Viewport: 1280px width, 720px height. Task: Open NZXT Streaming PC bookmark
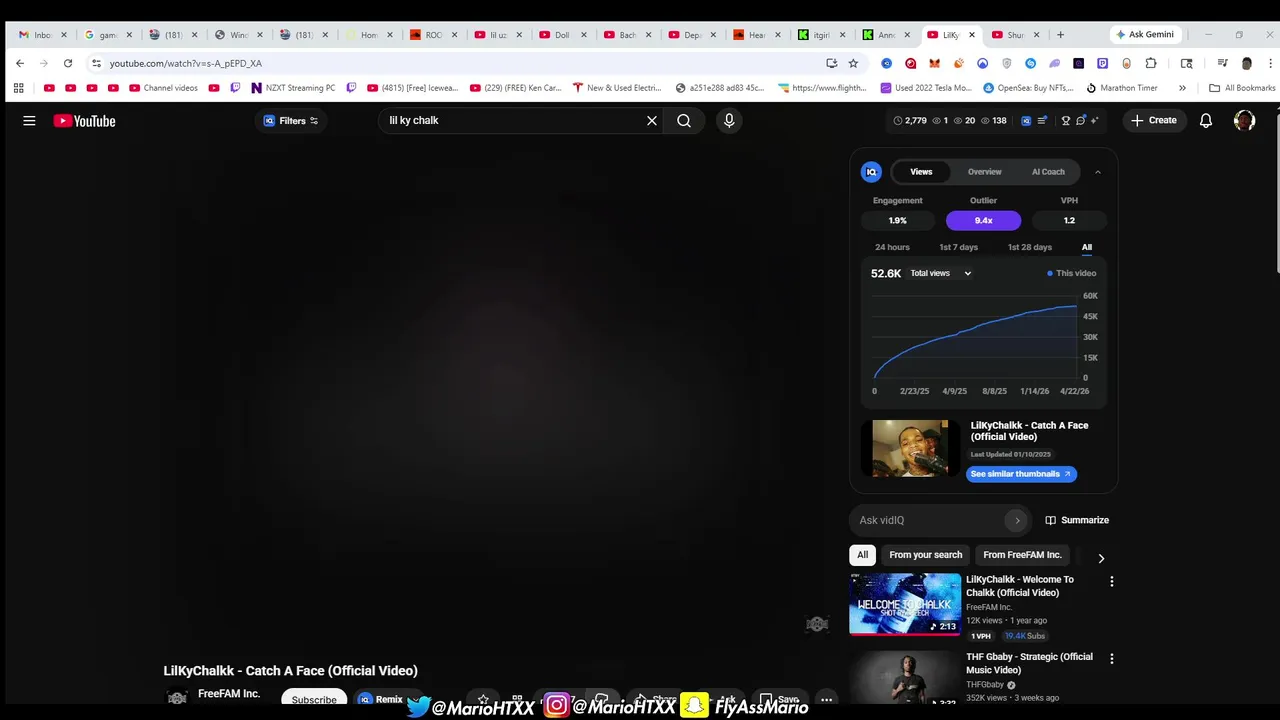click(293, 88)
